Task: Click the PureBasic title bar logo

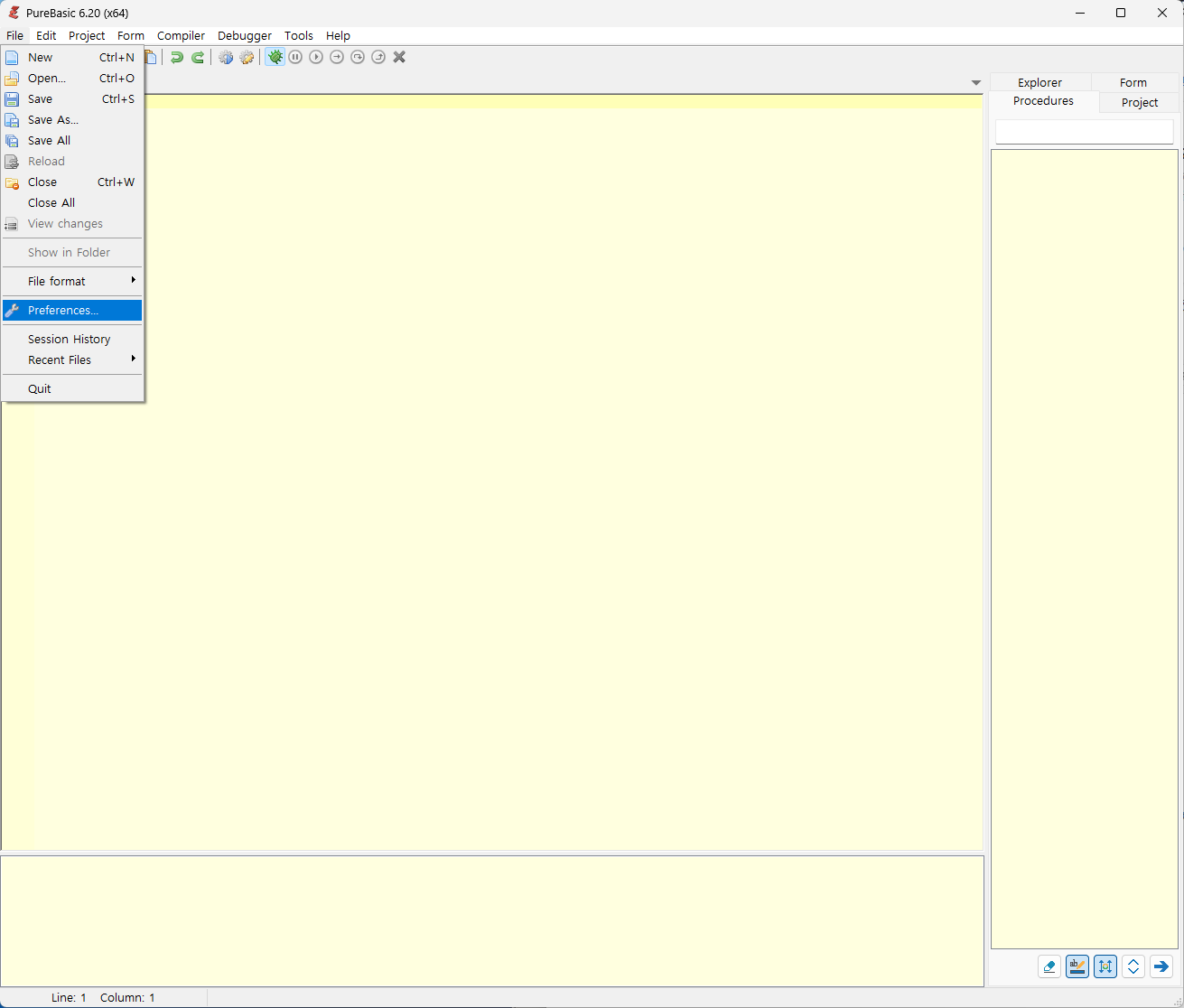Action: point(14,13)
